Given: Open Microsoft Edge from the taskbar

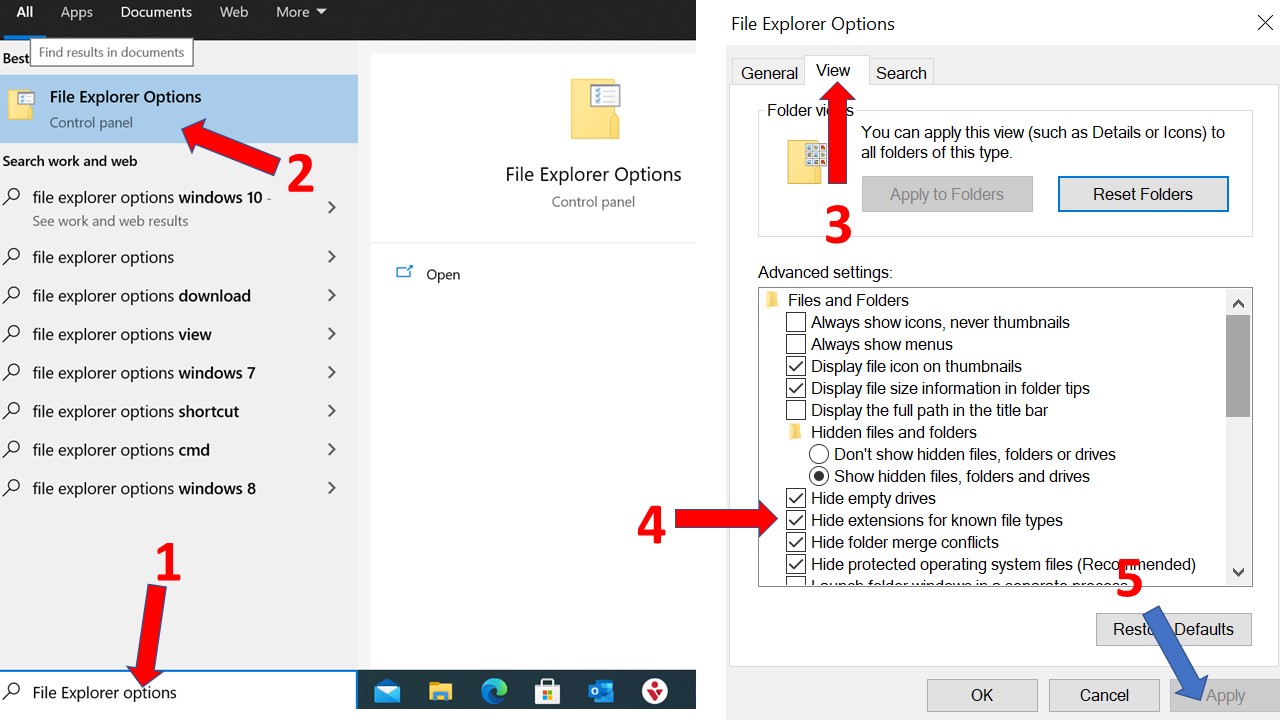Looking at the screenshot, I should coord(494,691).
